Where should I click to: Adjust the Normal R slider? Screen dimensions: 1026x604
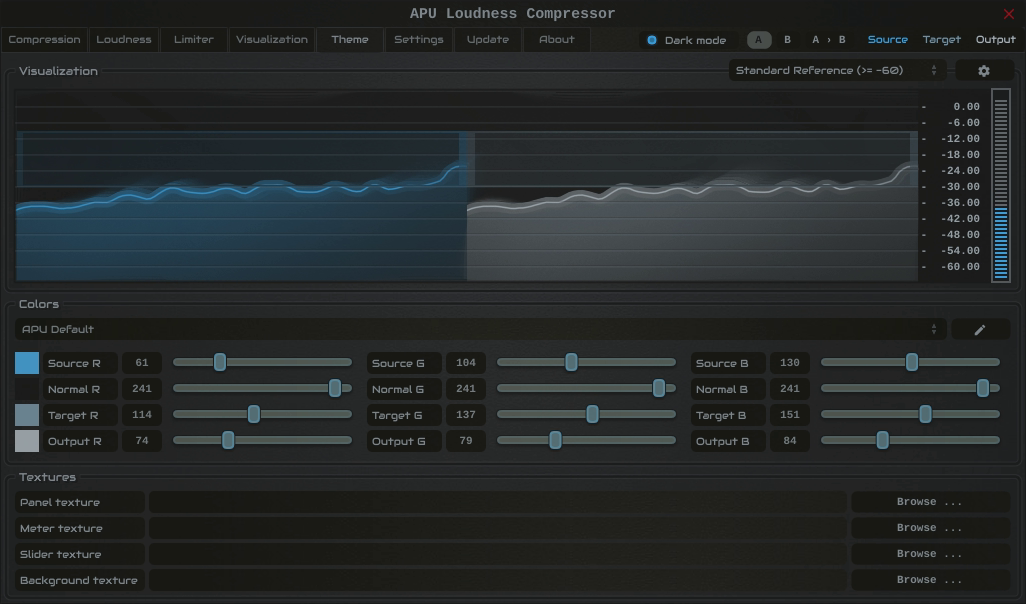click(x=262, y=388)
